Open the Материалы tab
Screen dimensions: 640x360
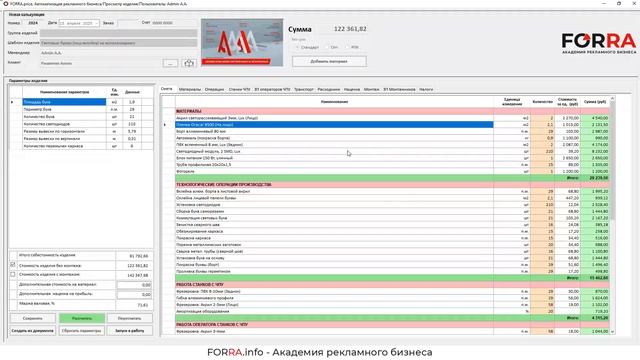[190, 89]
